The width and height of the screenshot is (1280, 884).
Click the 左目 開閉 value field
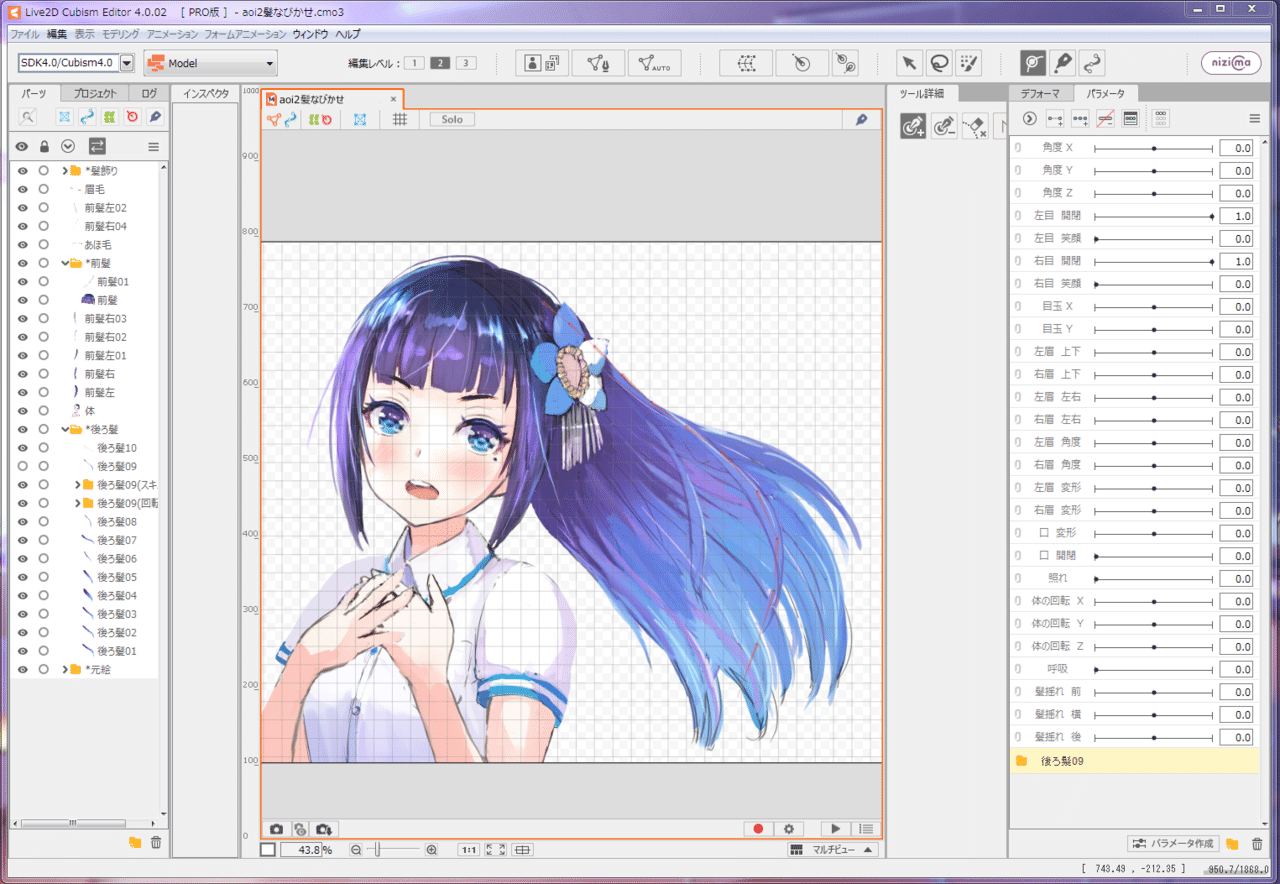click(1236, 216)
